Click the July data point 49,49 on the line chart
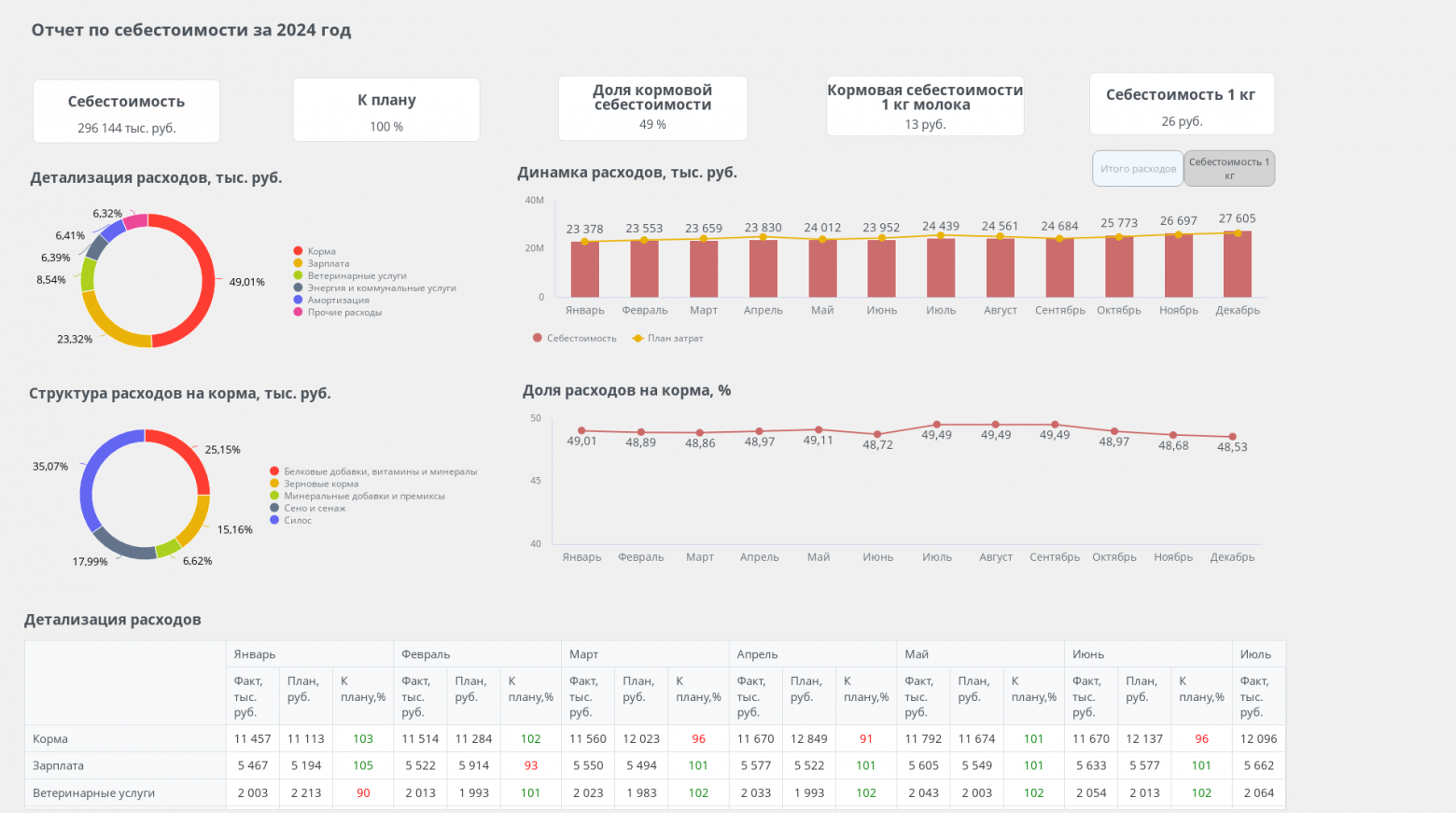This screenshot has height=813, width=1456. click(937, 425)
